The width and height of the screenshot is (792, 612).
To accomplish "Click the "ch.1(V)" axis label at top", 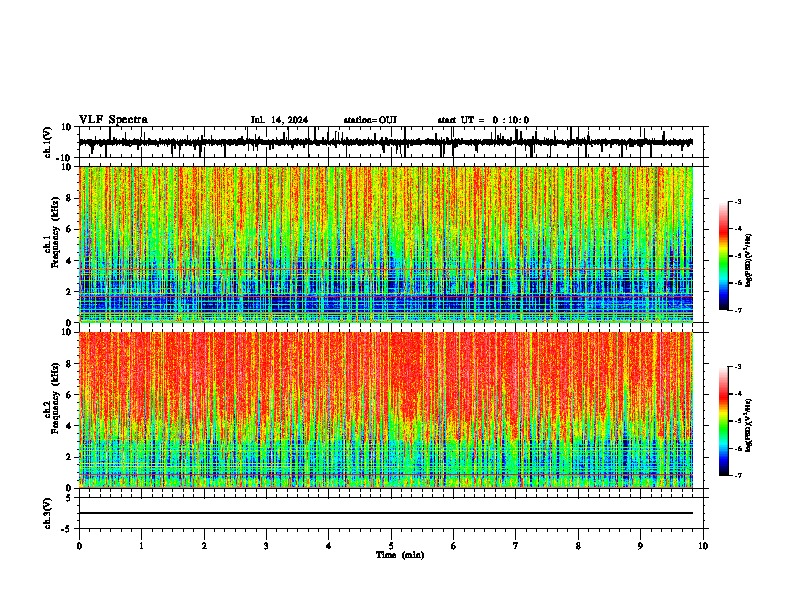I will (x=47, y=142).
